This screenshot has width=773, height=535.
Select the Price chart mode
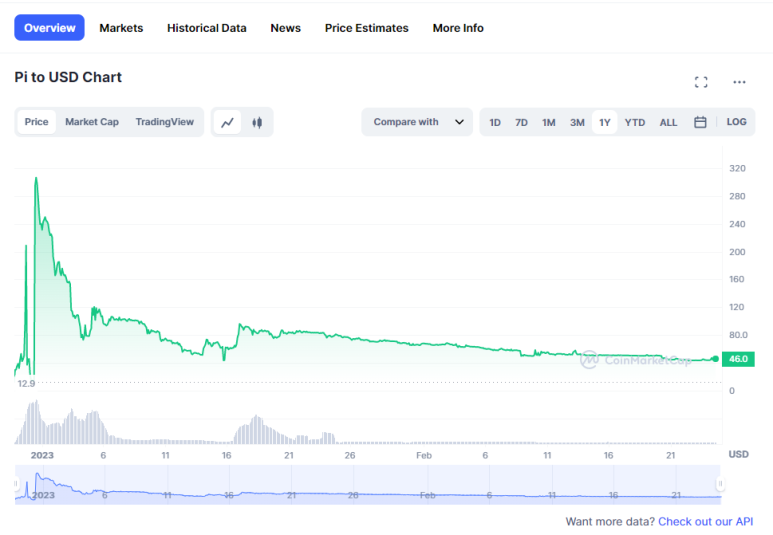tap(36, 122)
